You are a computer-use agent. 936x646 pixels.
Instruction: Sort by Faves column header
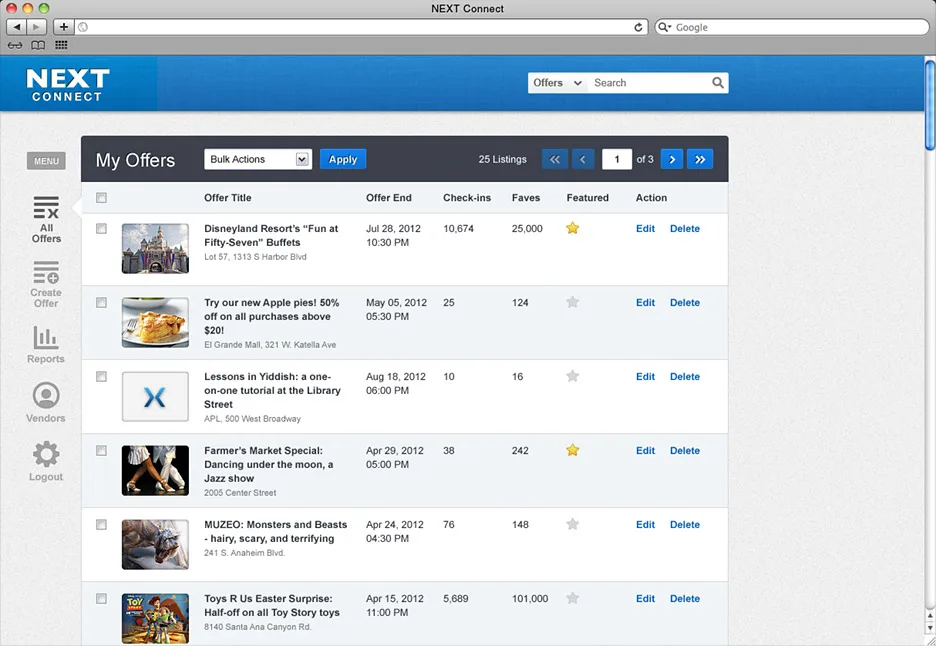point(526,198)
